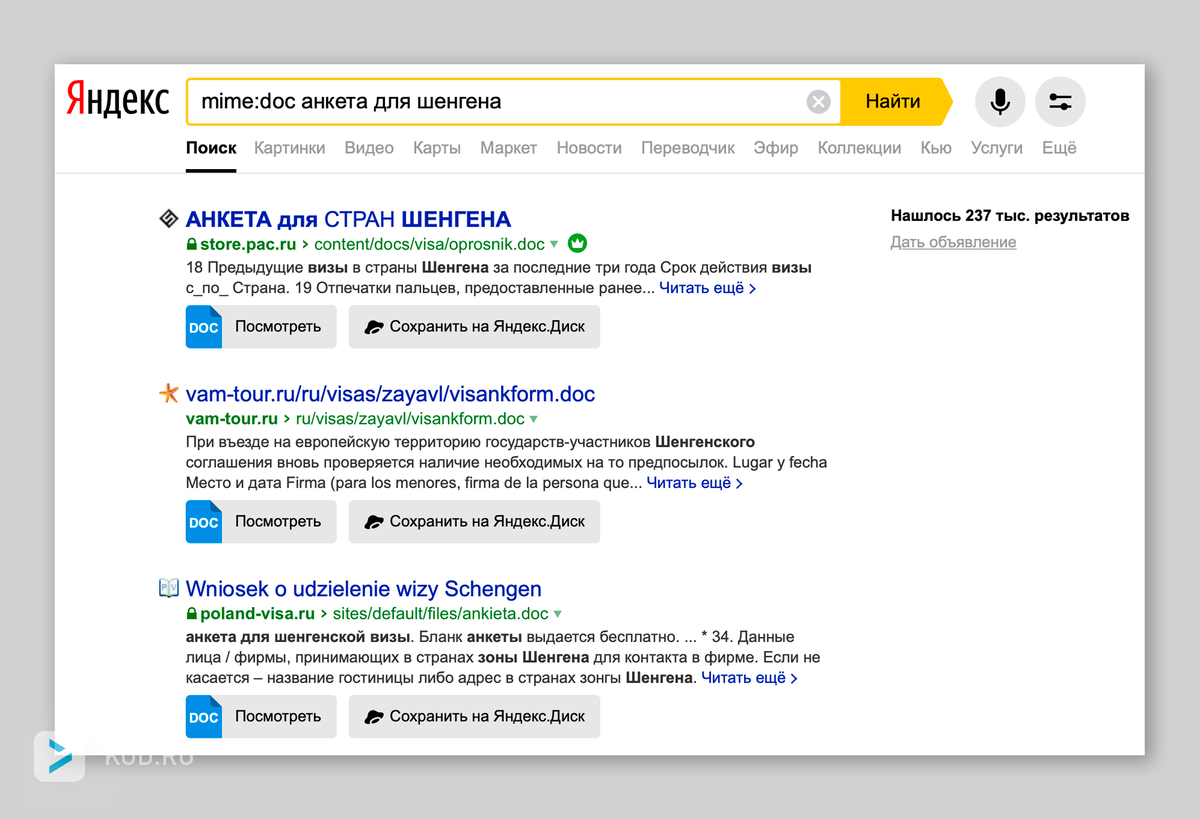Screen dimensions: 1200x819
Task: Click the book favicon of the Wniosek result
Action: coord(169,588)
